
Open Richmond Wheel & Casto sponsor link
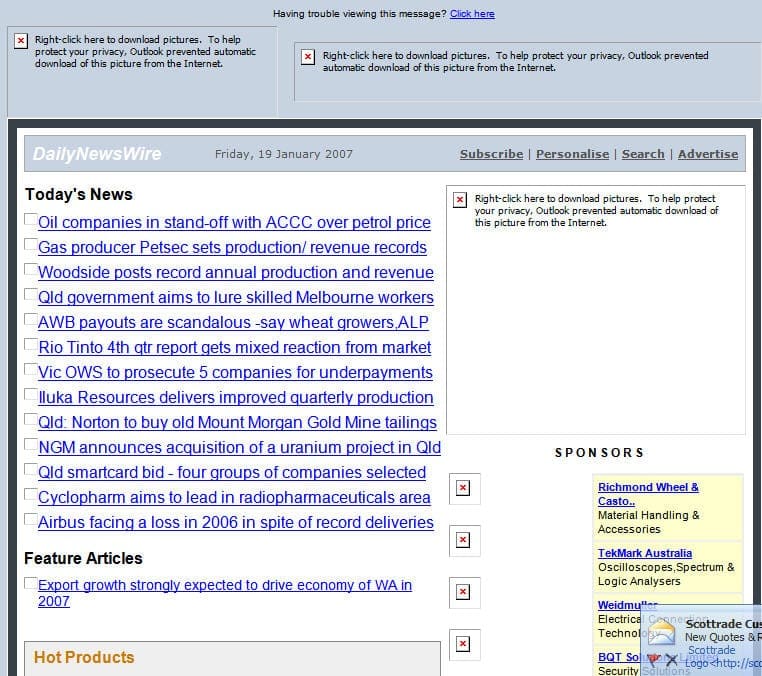click(648, 494)
